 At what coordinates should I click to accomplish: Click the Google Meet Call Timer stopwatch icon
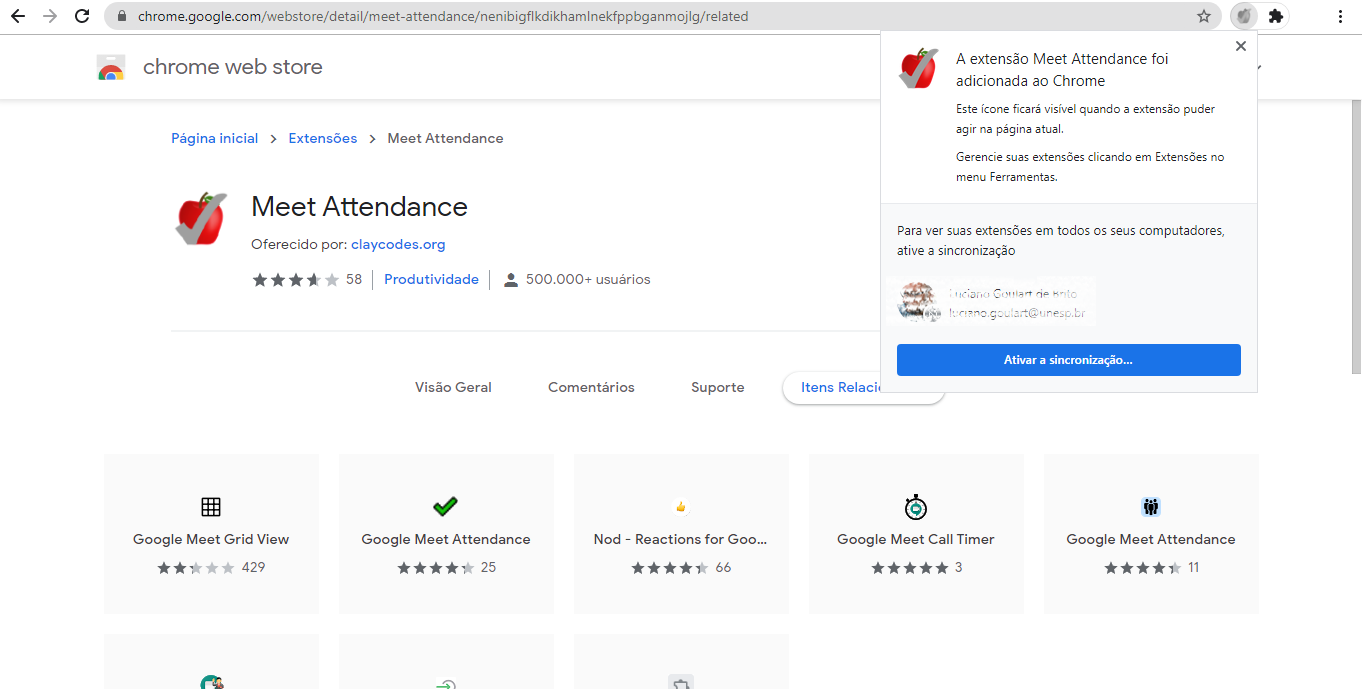916,507
